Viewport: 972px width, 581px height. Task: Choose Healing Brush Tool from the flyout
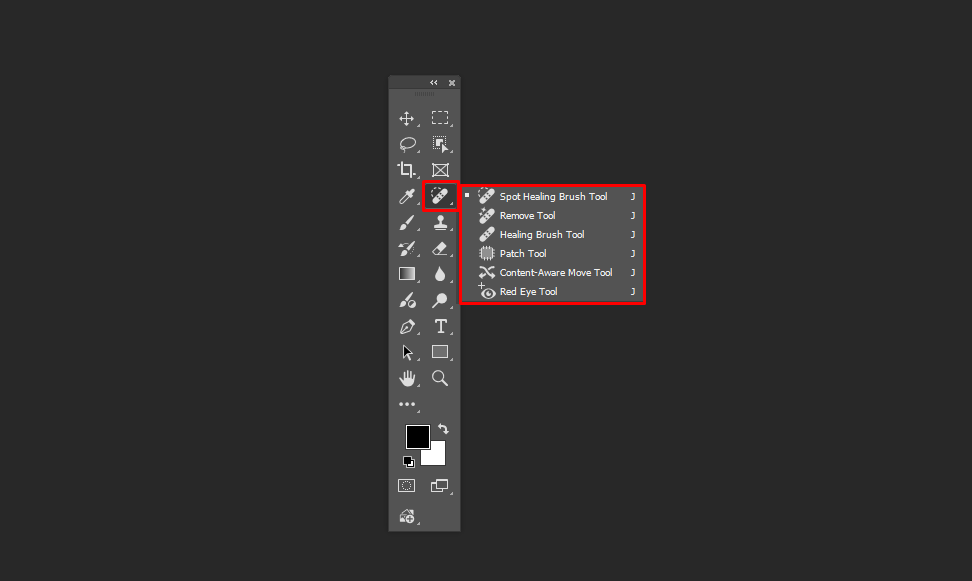click(553, 234)
